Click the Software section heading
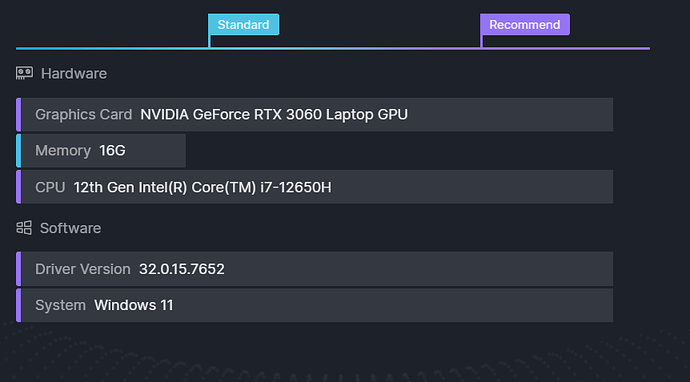 [x=70, y=228]
